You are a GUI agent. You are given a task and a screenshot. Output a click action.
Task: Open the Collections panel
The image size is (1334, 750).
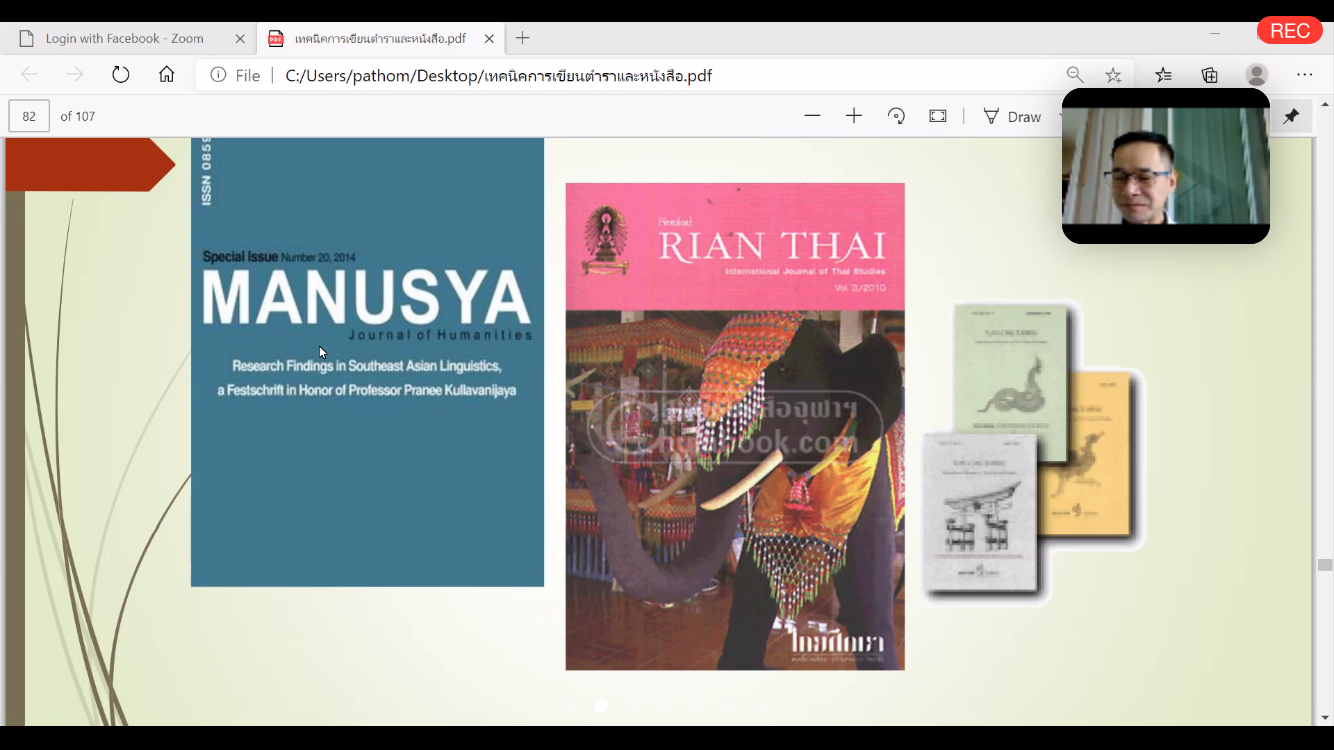pos(1210,75)
